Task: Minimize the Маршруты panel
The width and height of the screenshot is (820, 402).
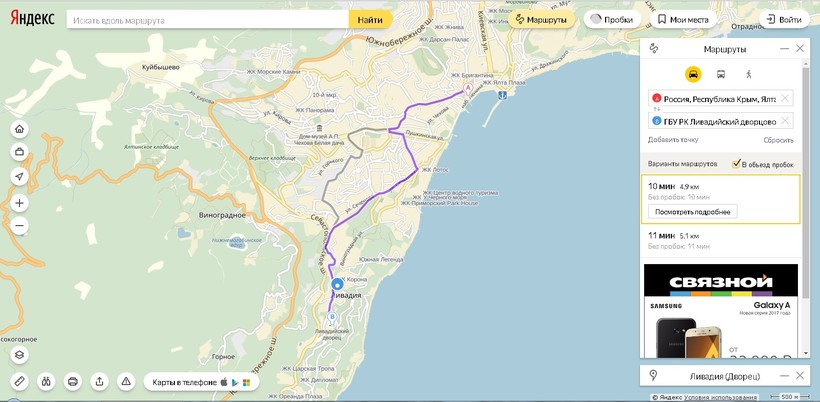Action: 784,48
